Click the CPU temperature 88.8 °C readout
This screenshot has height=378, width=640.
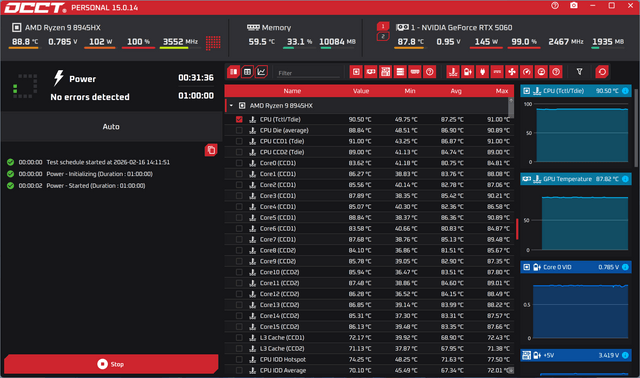[24, 42]
